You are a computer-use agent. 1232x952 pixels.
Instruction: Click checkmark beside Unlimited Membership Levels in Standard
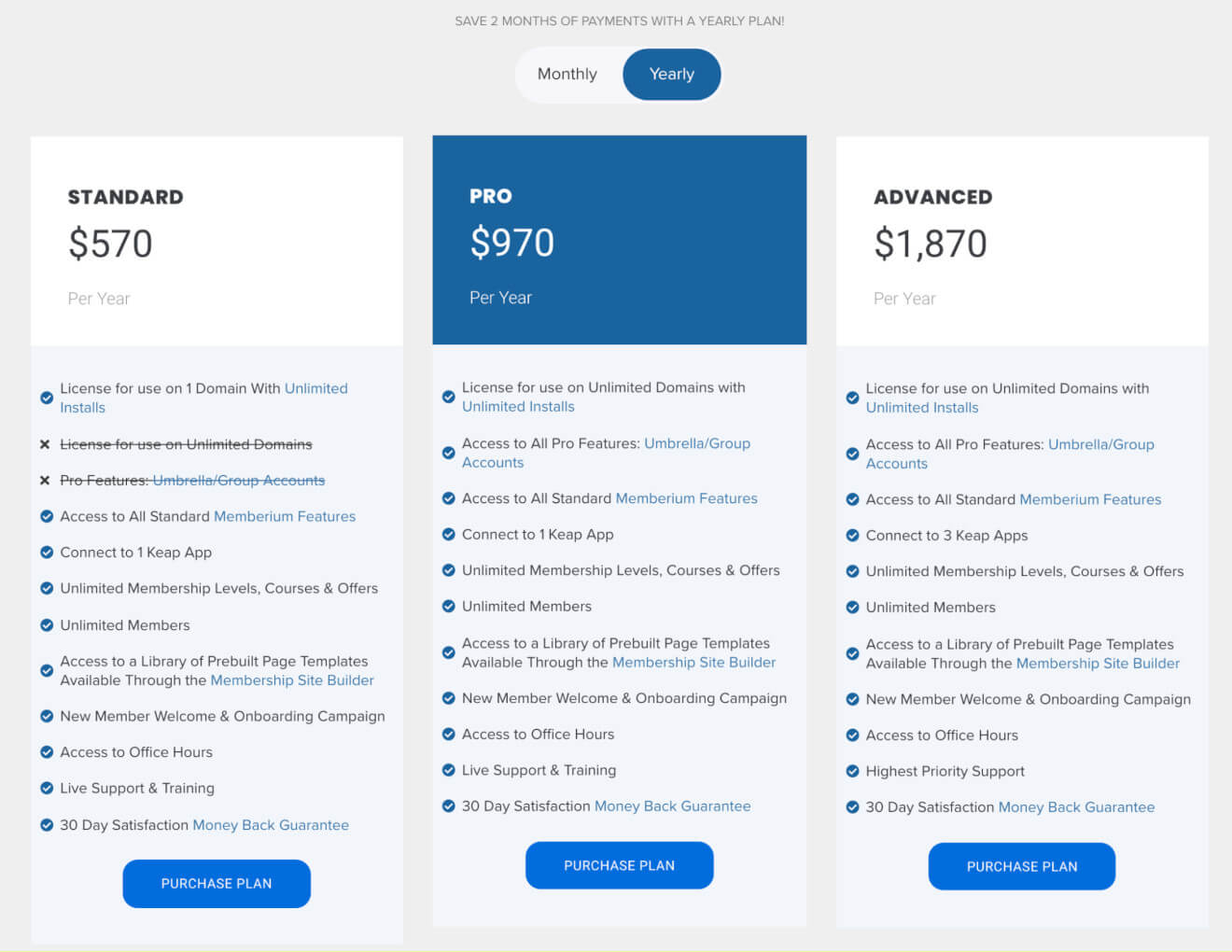[47, 588]
